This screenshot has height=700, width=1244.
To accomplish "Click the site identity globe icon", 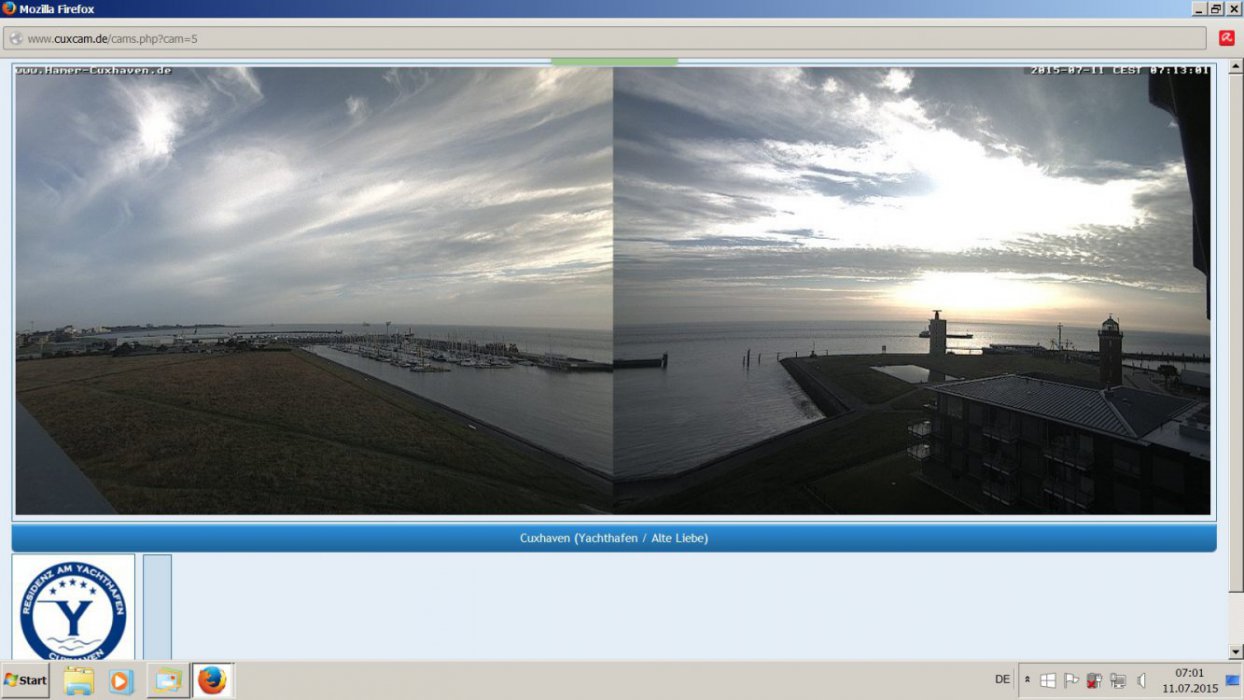I will point(16,39).
